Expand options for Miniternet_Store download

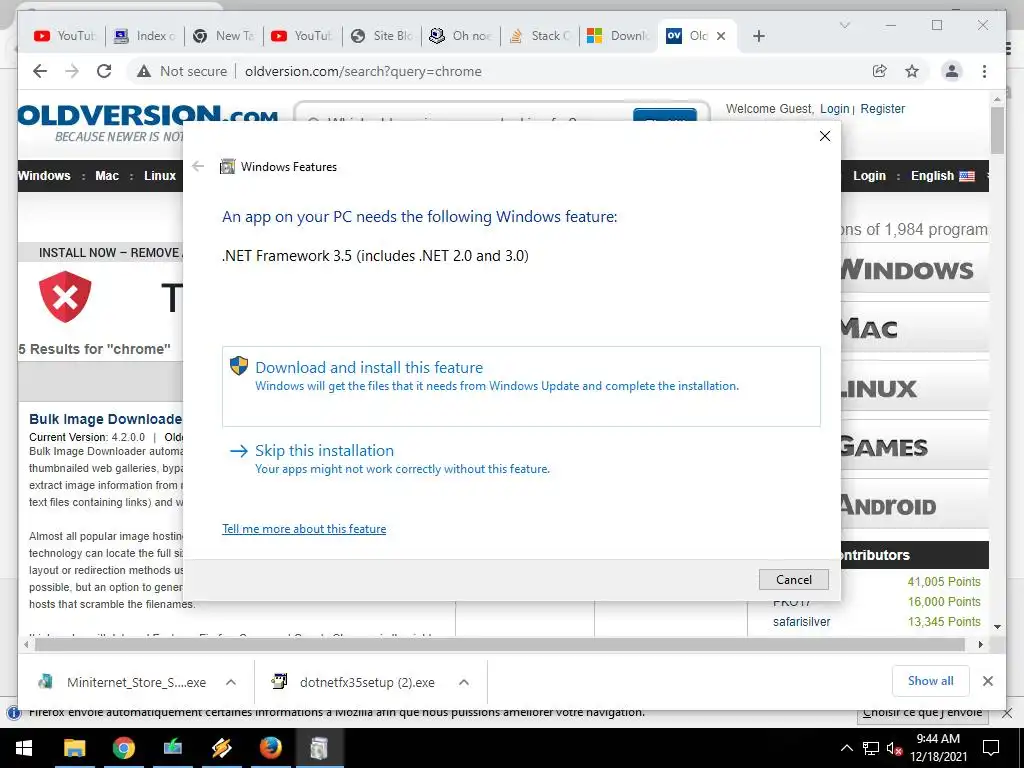tap(231, 682)
